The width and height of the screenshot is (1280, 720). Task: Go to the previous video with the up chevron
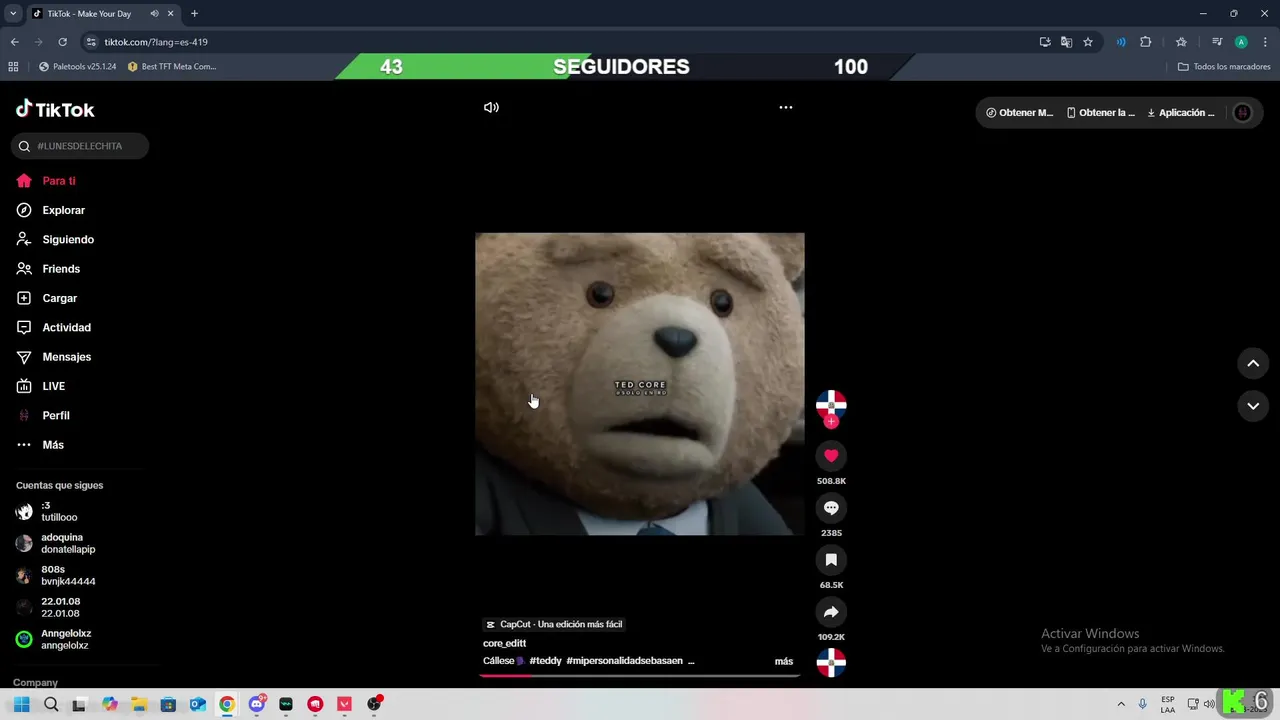[x=1253, y=363]
